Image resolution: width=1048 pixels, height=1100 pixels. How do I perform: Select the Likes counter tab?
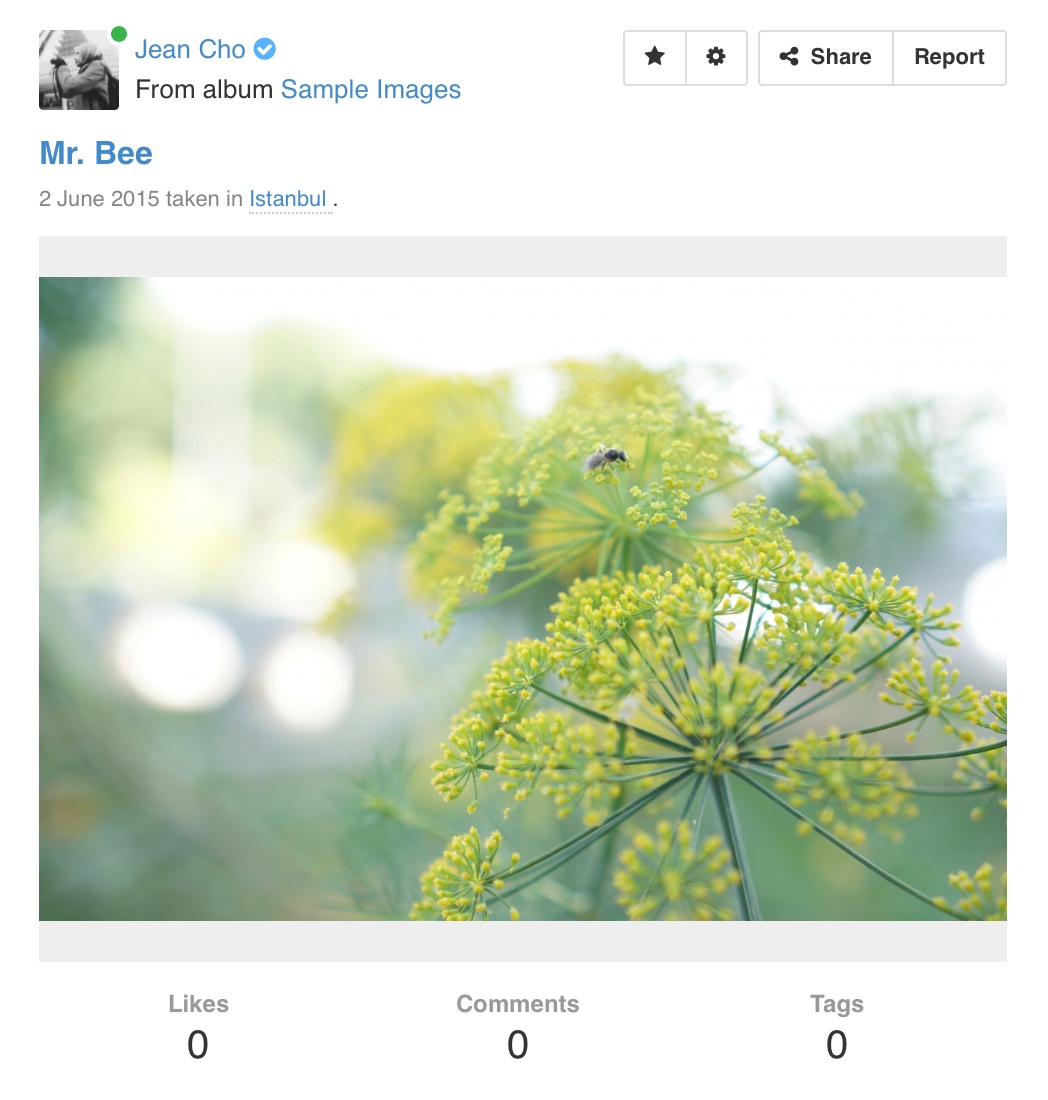198,1026
